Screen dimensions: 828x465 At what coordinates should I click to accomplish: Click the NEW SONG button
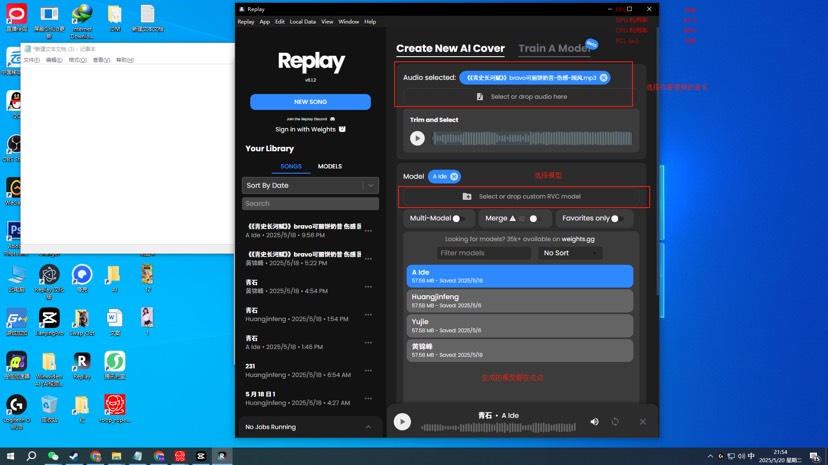(310, 102)
